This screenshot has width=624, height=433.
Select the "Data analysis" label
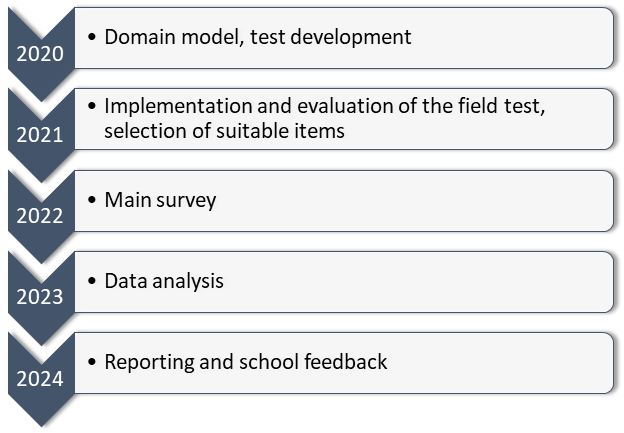164,281
